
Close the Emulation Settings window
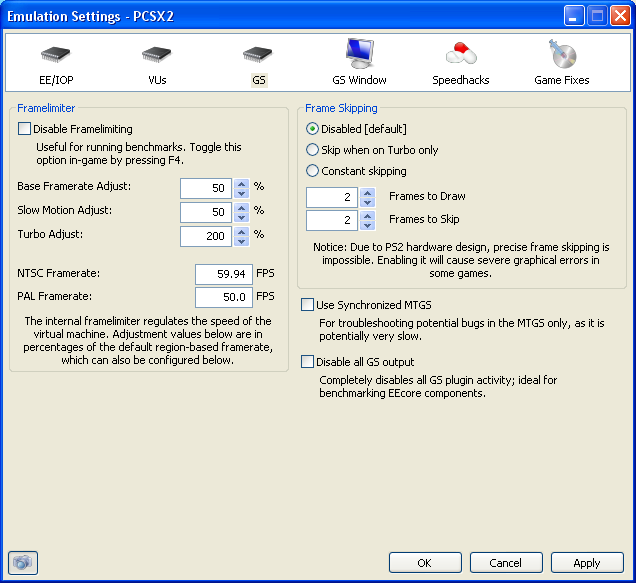click(x=621, y=16)
